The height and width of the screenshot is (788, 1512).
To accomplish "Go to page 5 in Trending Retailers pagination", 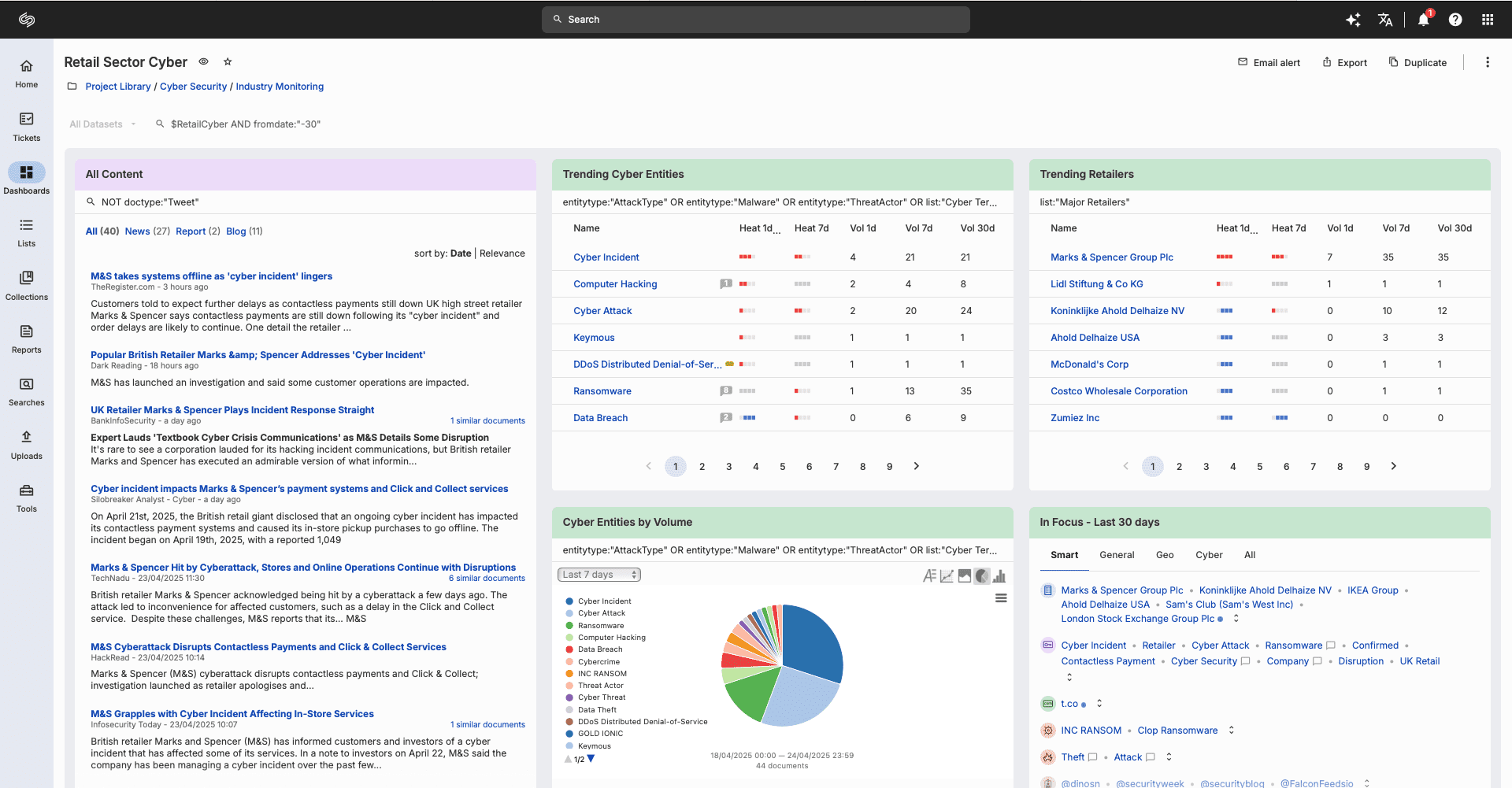I will coord(1259,467).
